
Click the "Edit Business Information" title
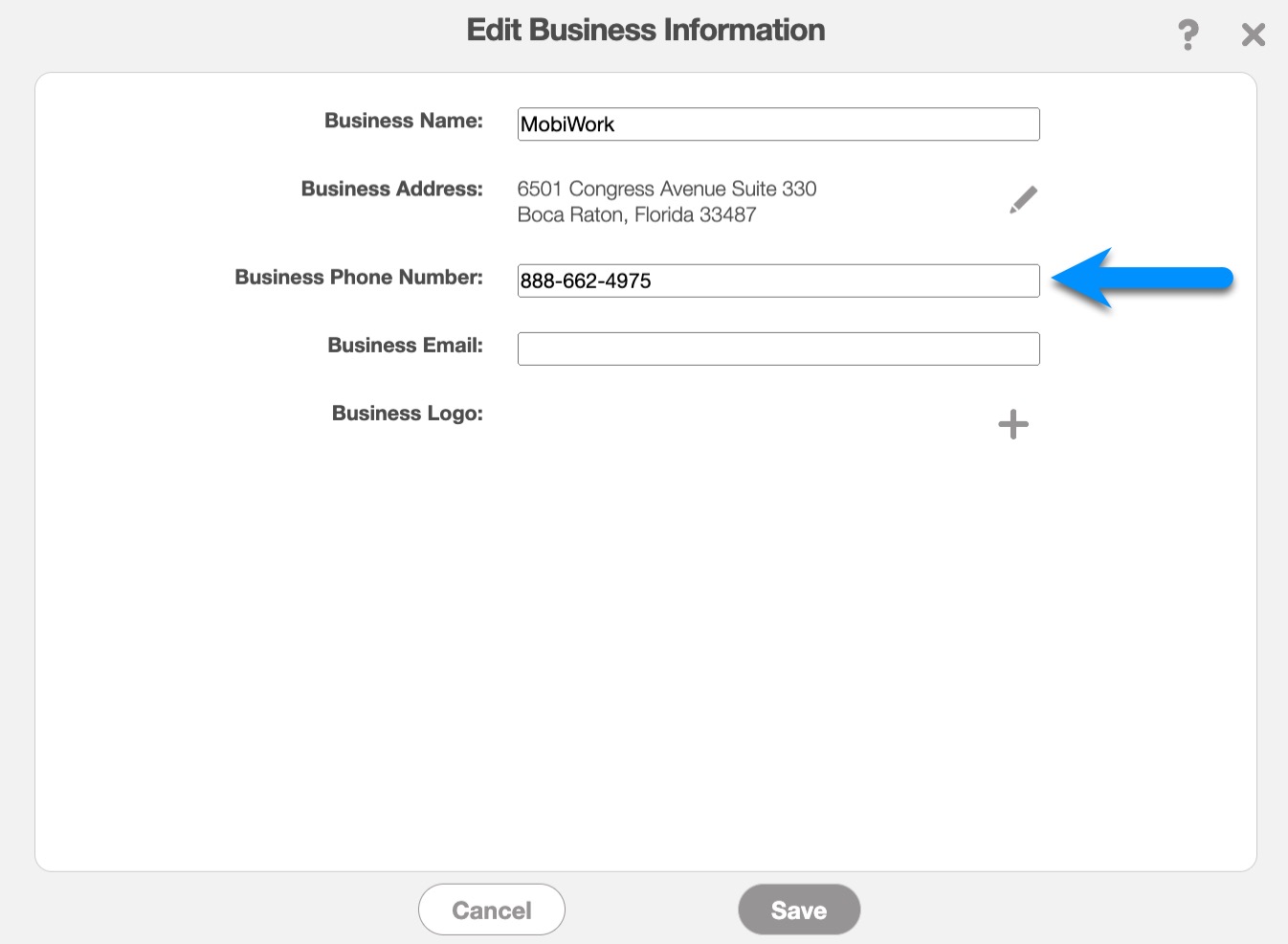click(x=645, y=30)
